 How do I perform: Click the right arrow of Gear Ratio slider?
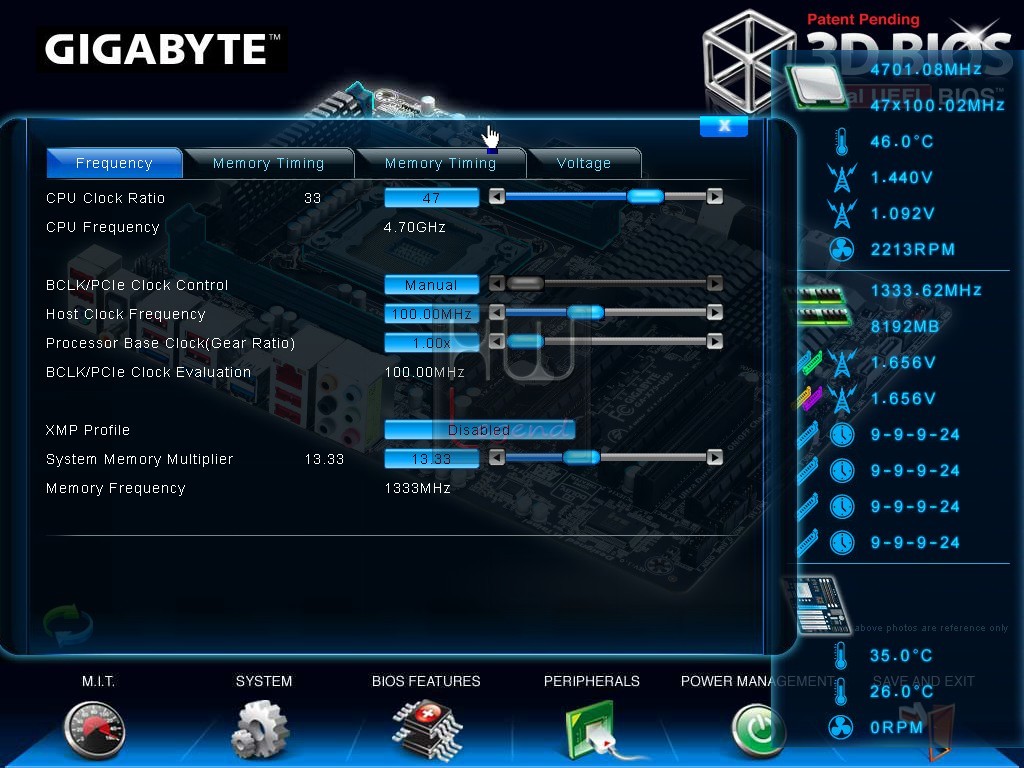click(x=715, y=342)
